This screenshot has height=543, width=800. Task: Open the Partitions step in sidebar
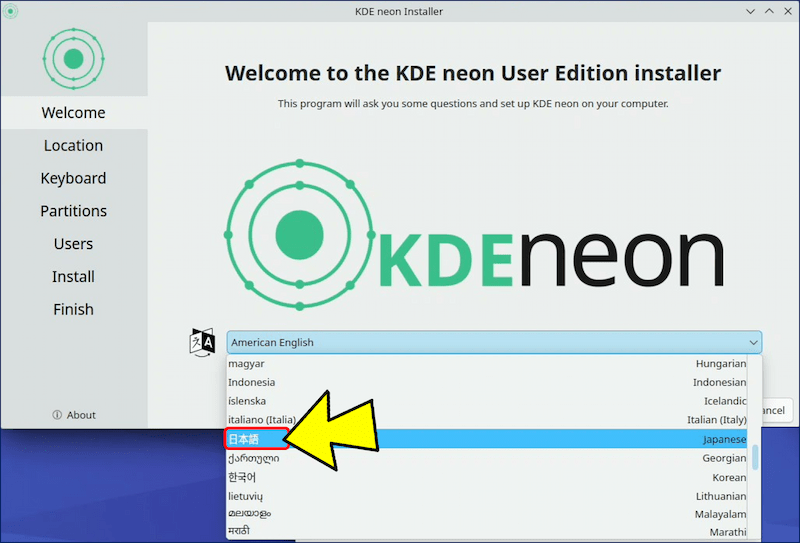pyautogui.click(x=73, y=211)
